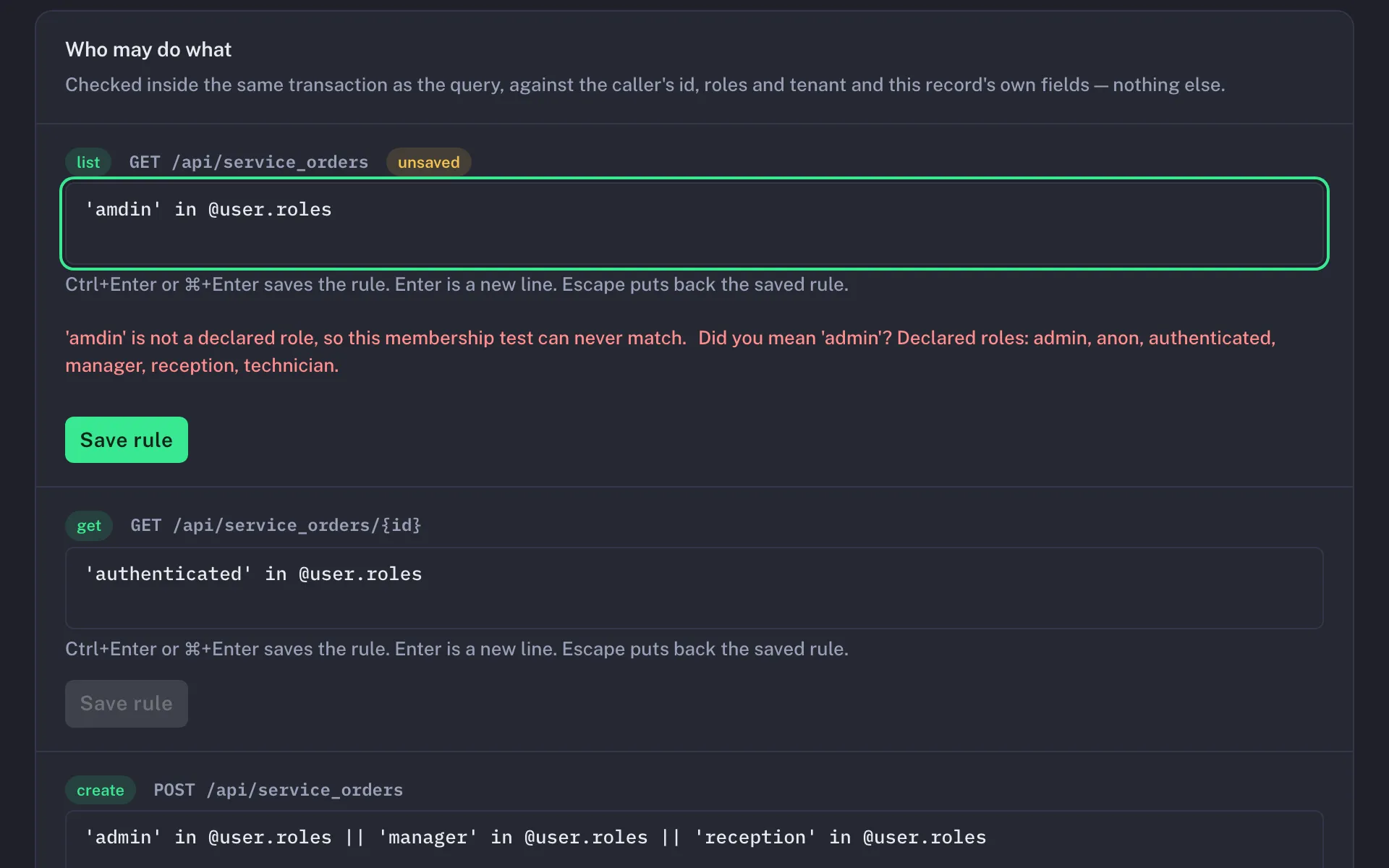This screenshot has height=868, width=1389.
Task: Click the 'create' badge
Action: click(x=101, y=790)
